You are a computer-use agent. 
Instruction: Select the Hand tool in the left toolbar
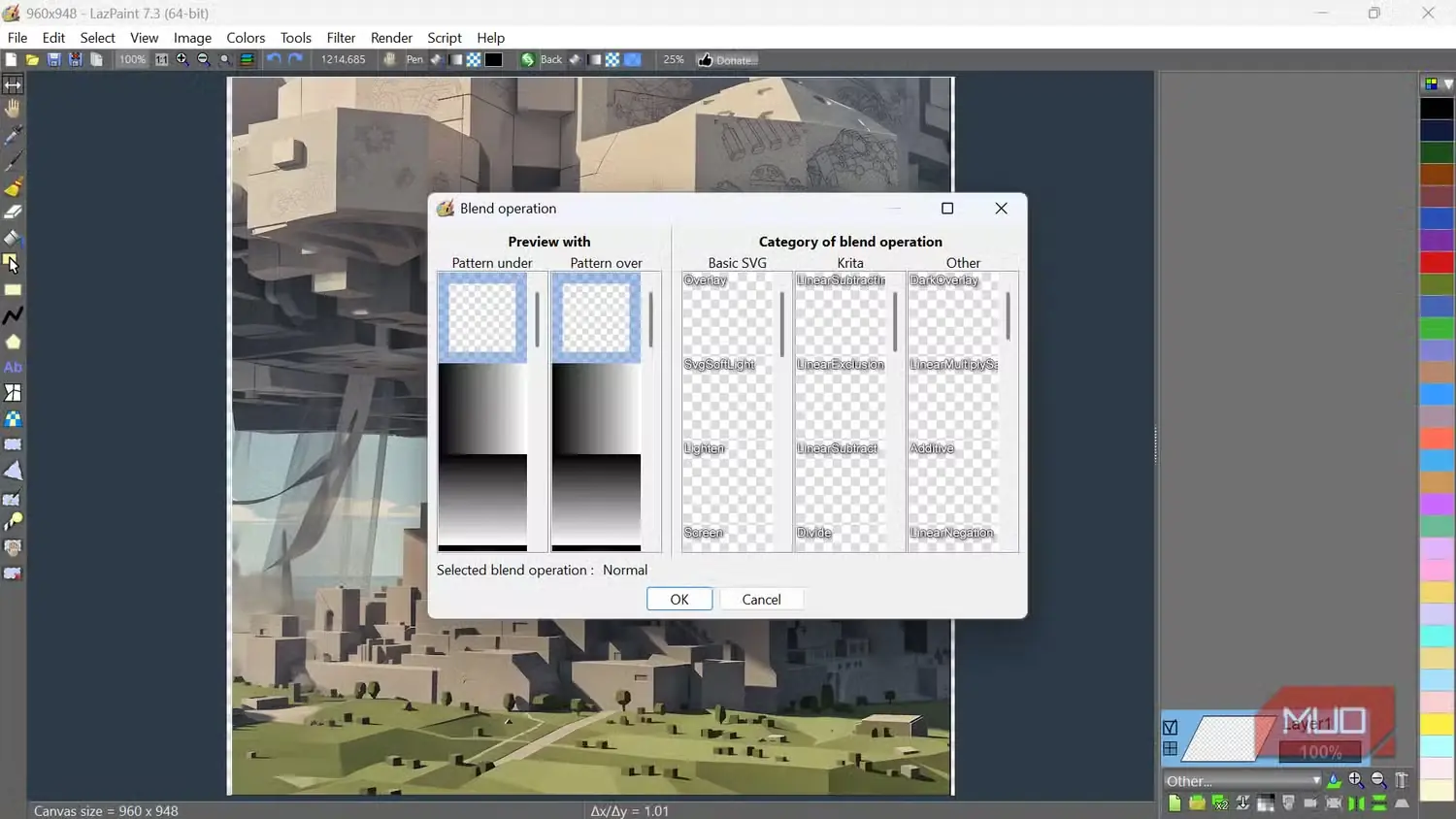[x=13, y=109]
